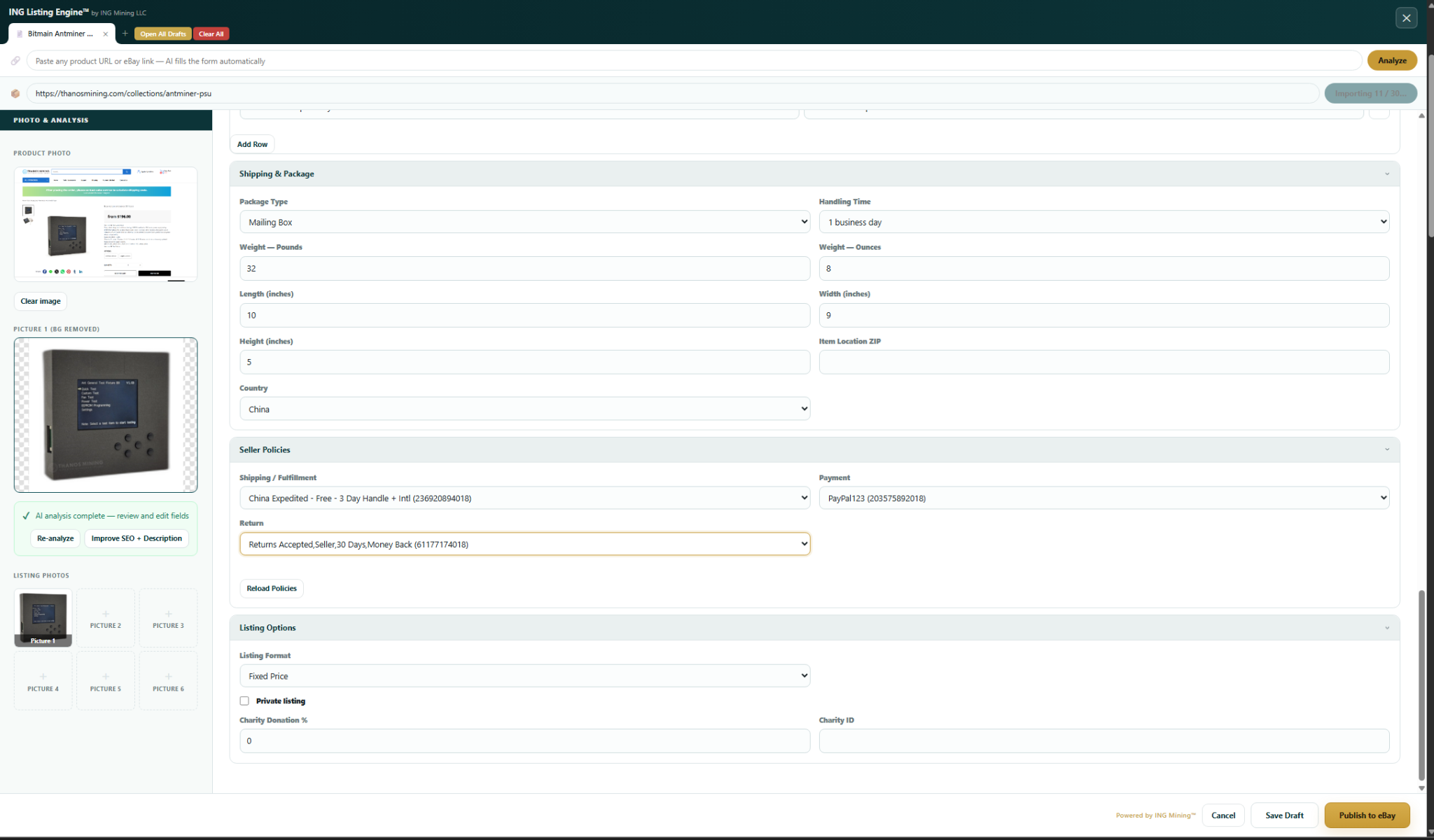Click Open All Drafts
Viewport: 1434px width, 840px height.
(162, 34)
